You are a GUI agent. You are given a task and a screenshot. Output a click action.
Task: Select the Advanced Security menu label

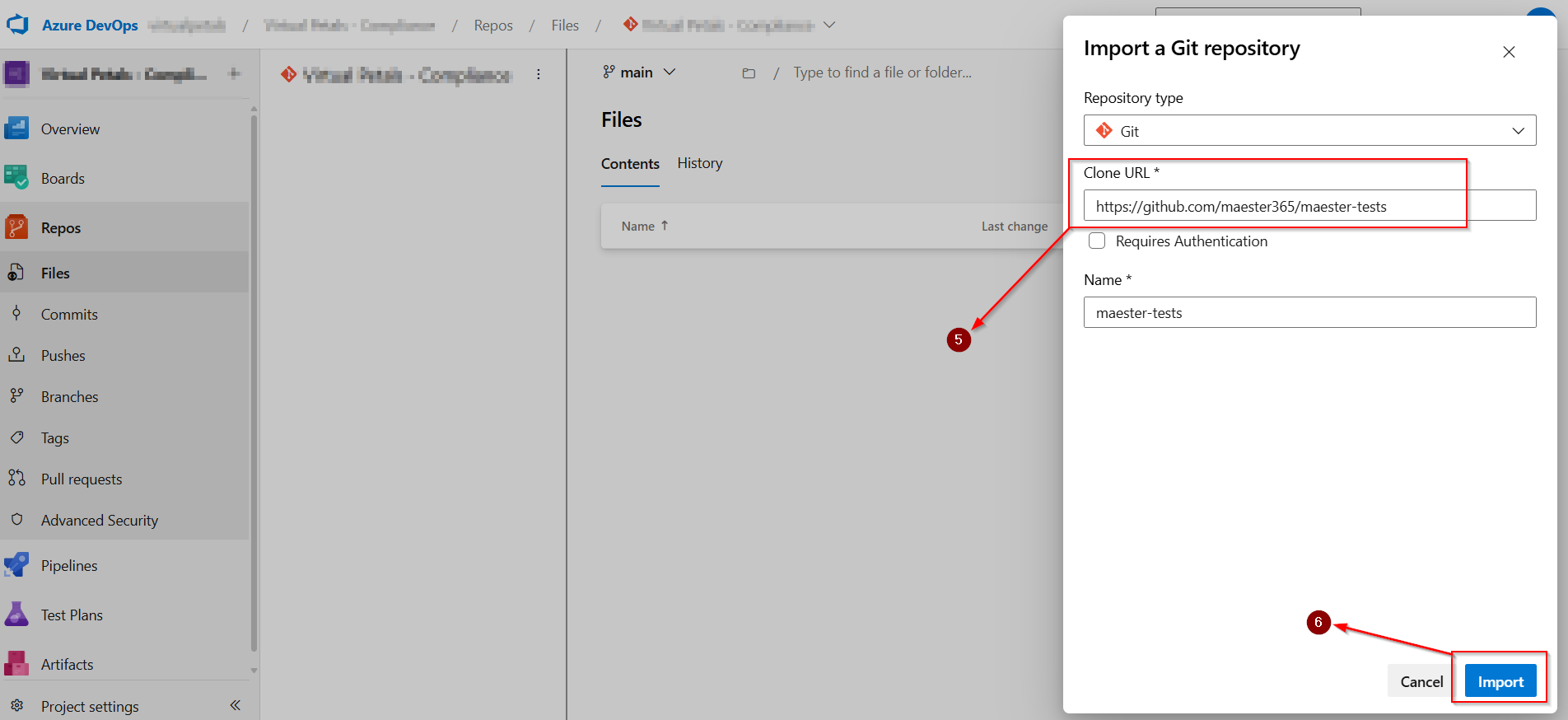coord(100,521)
